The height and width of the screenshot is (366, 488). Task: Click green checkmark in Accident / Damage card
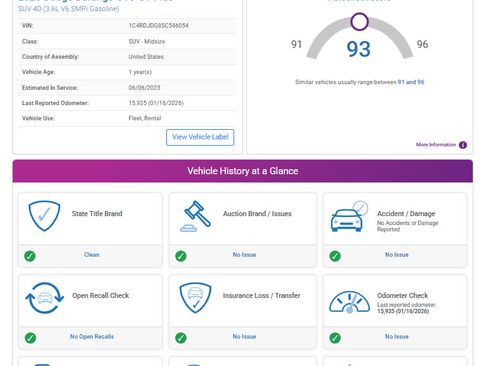335,256
